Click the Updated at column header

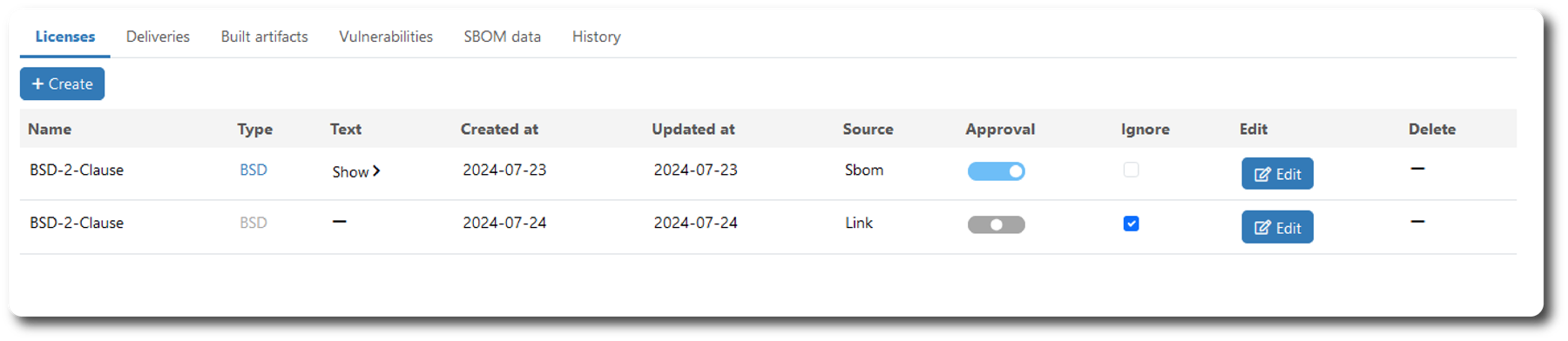click(x=693, y=129)
